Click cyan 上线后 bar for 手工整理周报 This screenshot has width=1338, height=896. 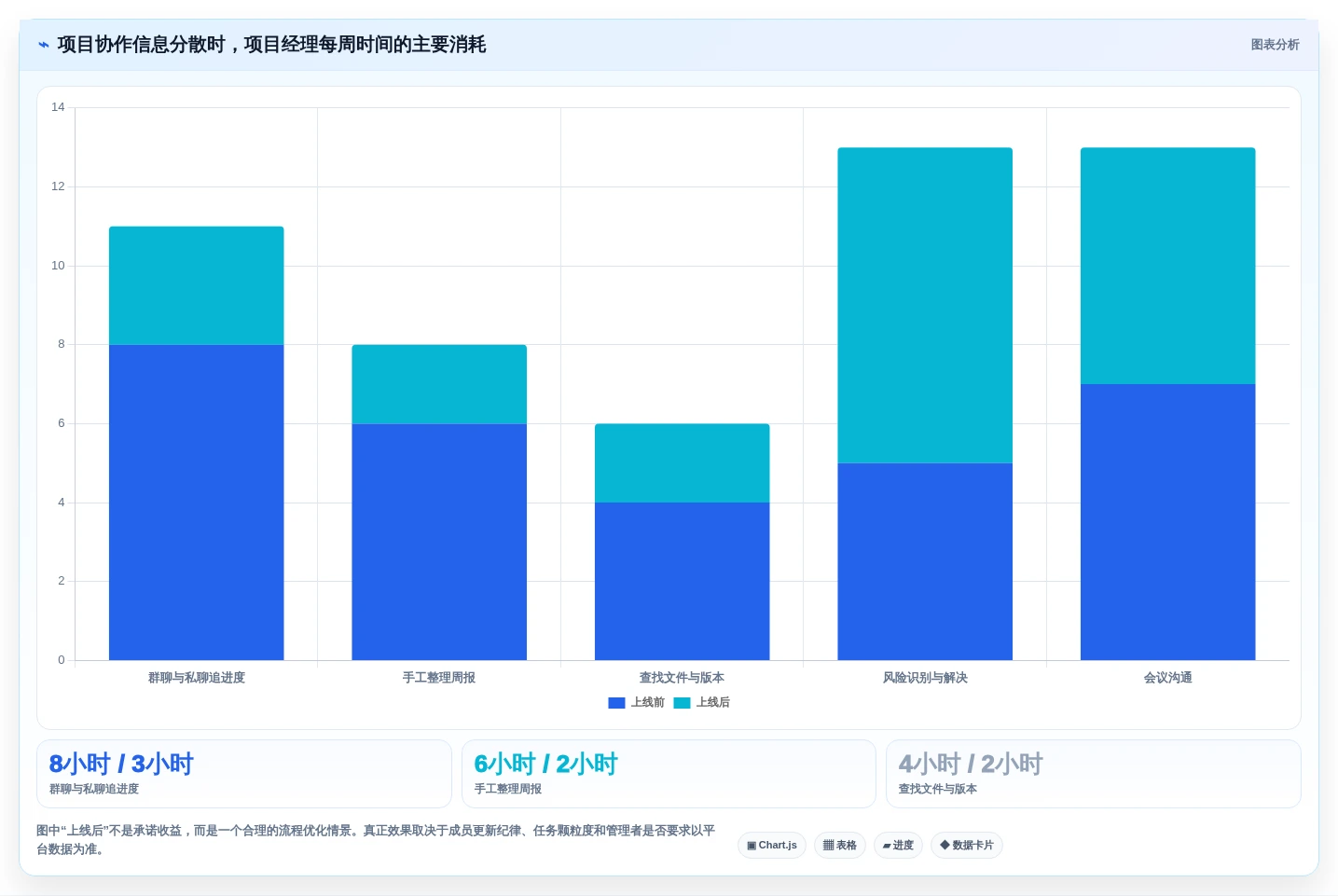(439, 384)
